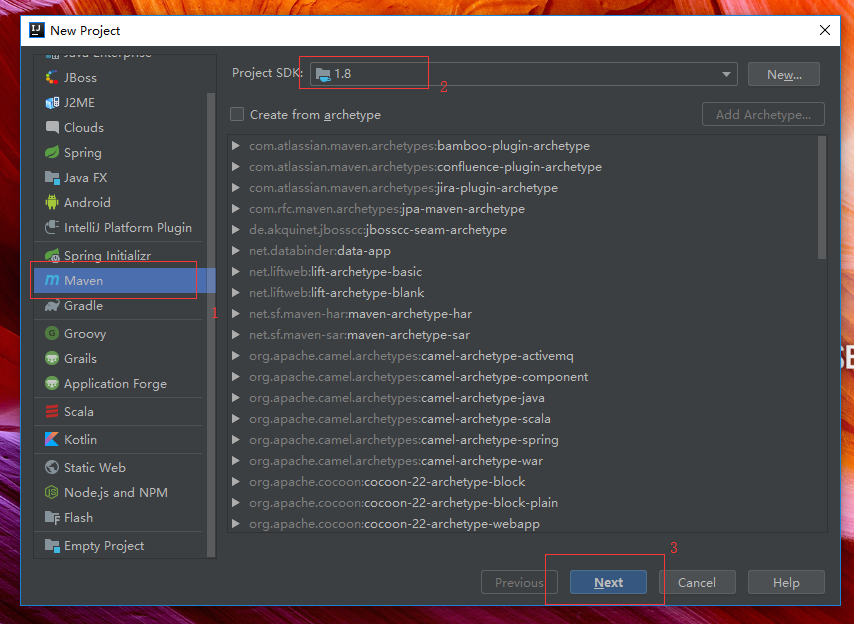
Task: Select cocoon-22-archetype-block row text
Action: click(x=387, y=481)
